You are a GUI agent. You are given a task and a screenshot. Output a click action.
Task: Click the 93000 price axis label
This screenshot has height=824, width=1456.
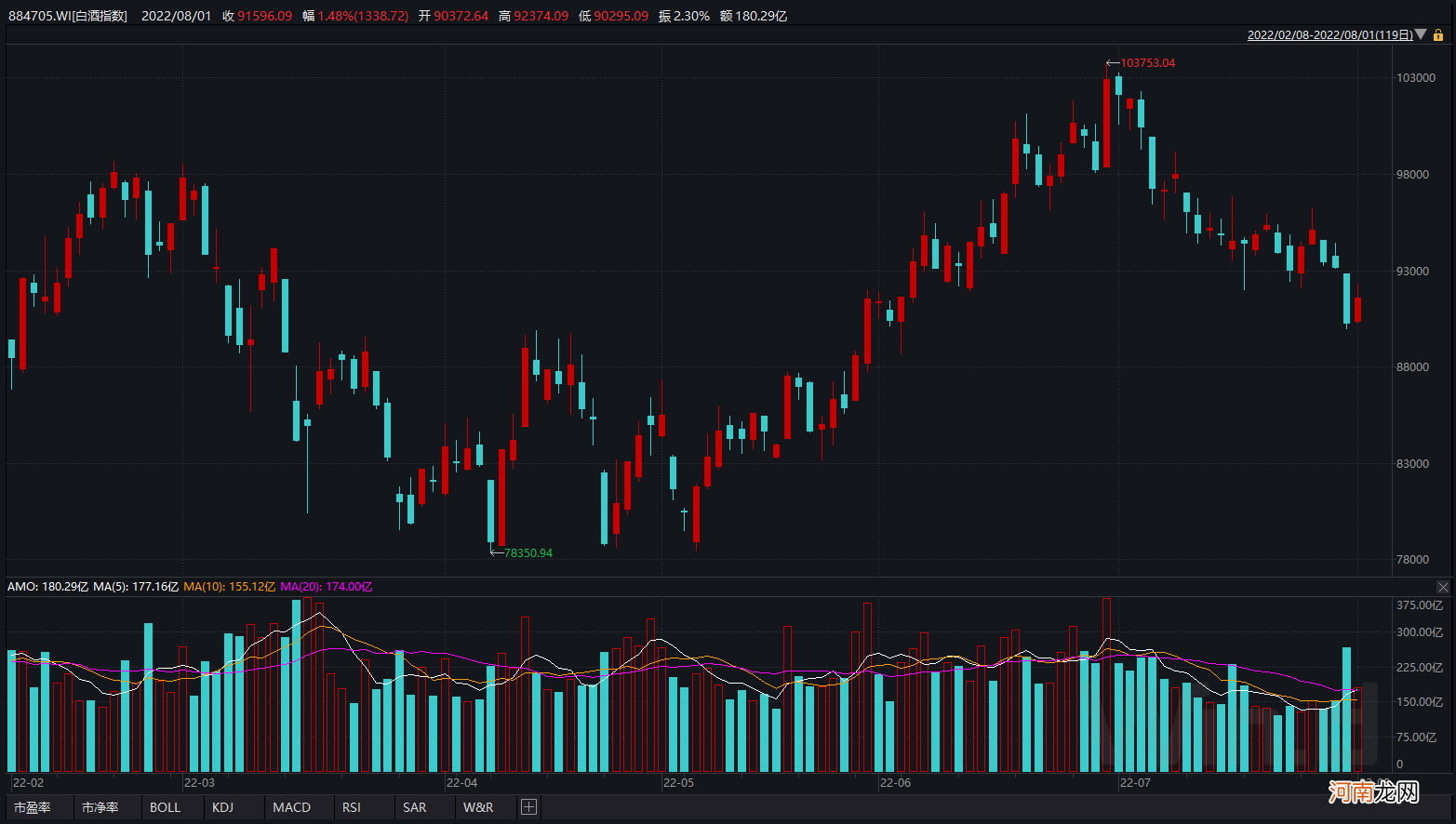coord(1413,272)
